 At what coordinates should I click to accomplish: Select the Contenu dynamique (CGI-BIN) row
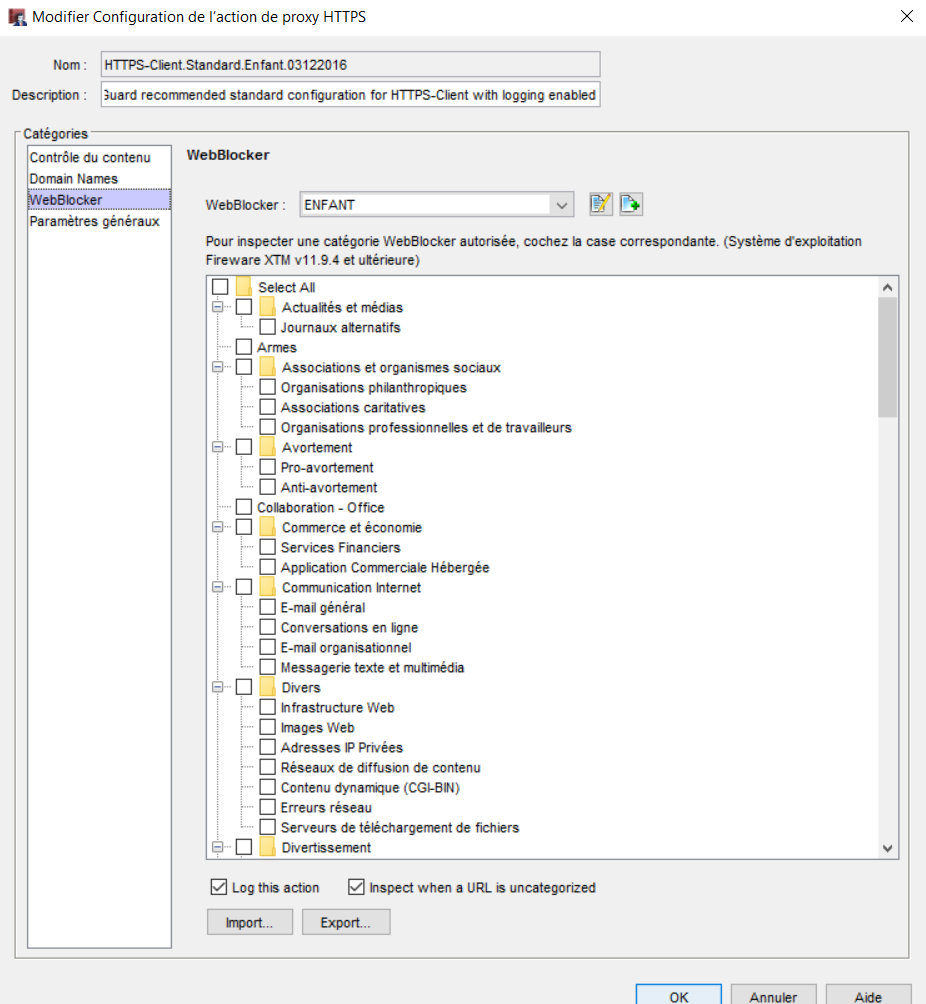(370, 787)
